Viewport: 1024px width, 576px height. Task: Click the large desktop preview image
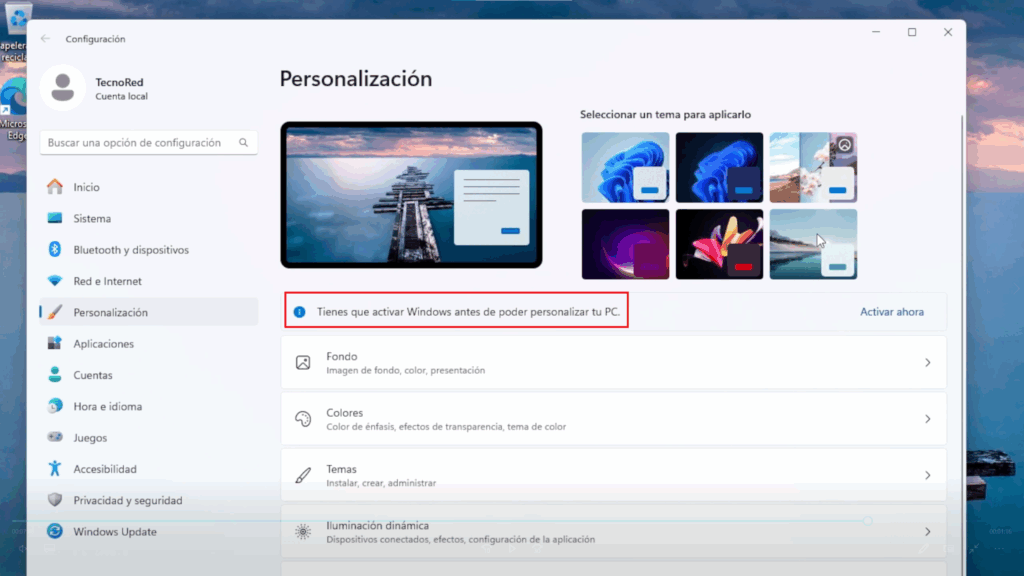click(411, 195)
